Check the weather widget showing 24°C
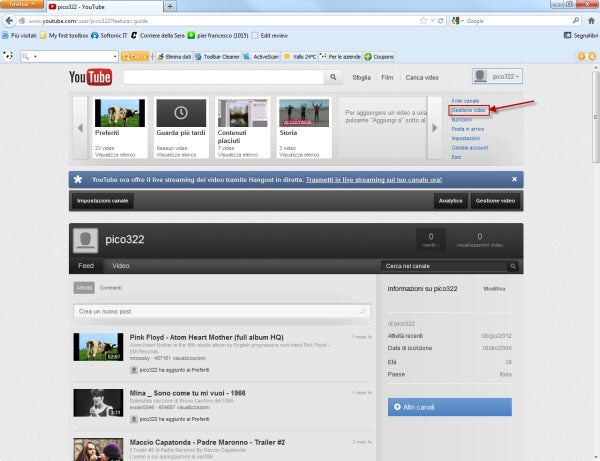This screenshot has height=461, width=600. tap(300, 57)
